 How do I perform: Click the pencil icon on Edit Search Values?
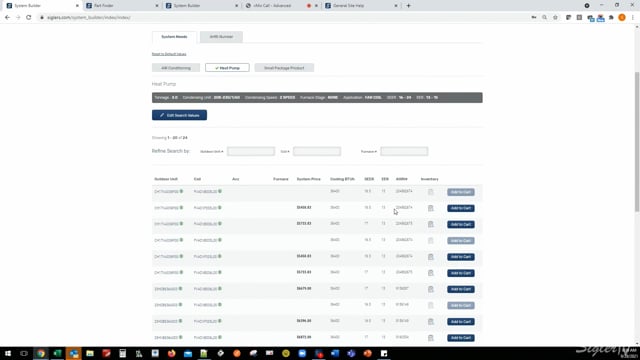tap(162, 115)
